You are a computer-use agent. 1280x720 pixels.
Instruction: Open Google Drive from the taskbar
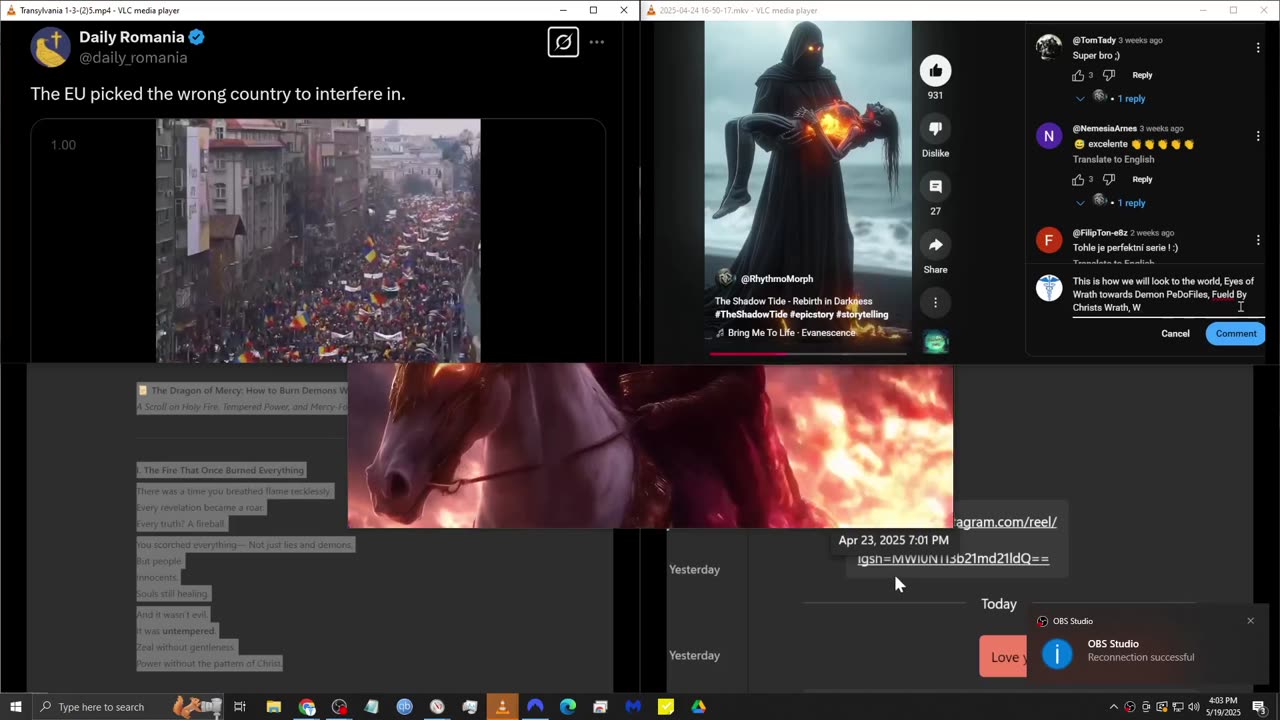[x=698, y=707]
